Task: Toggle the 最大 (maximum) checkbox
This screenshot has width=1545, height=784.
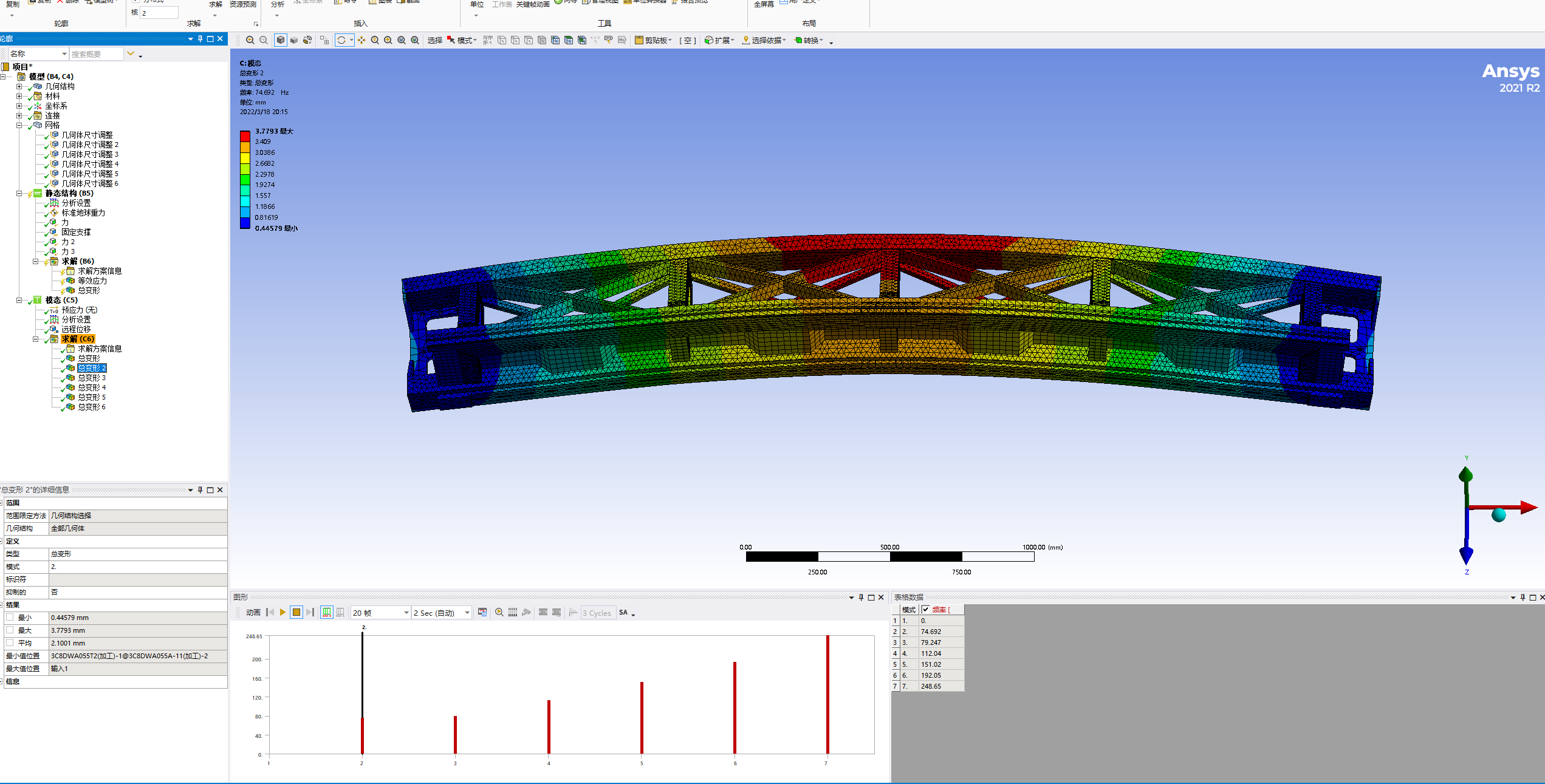Action: pyautogui.click(x=10, y=630)
